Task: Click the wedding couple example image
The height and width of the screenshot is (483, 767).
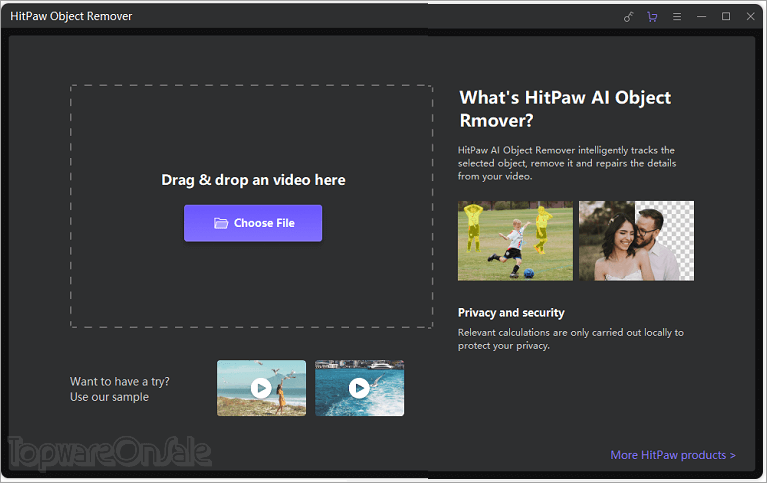Action: (x=636, y=241)
